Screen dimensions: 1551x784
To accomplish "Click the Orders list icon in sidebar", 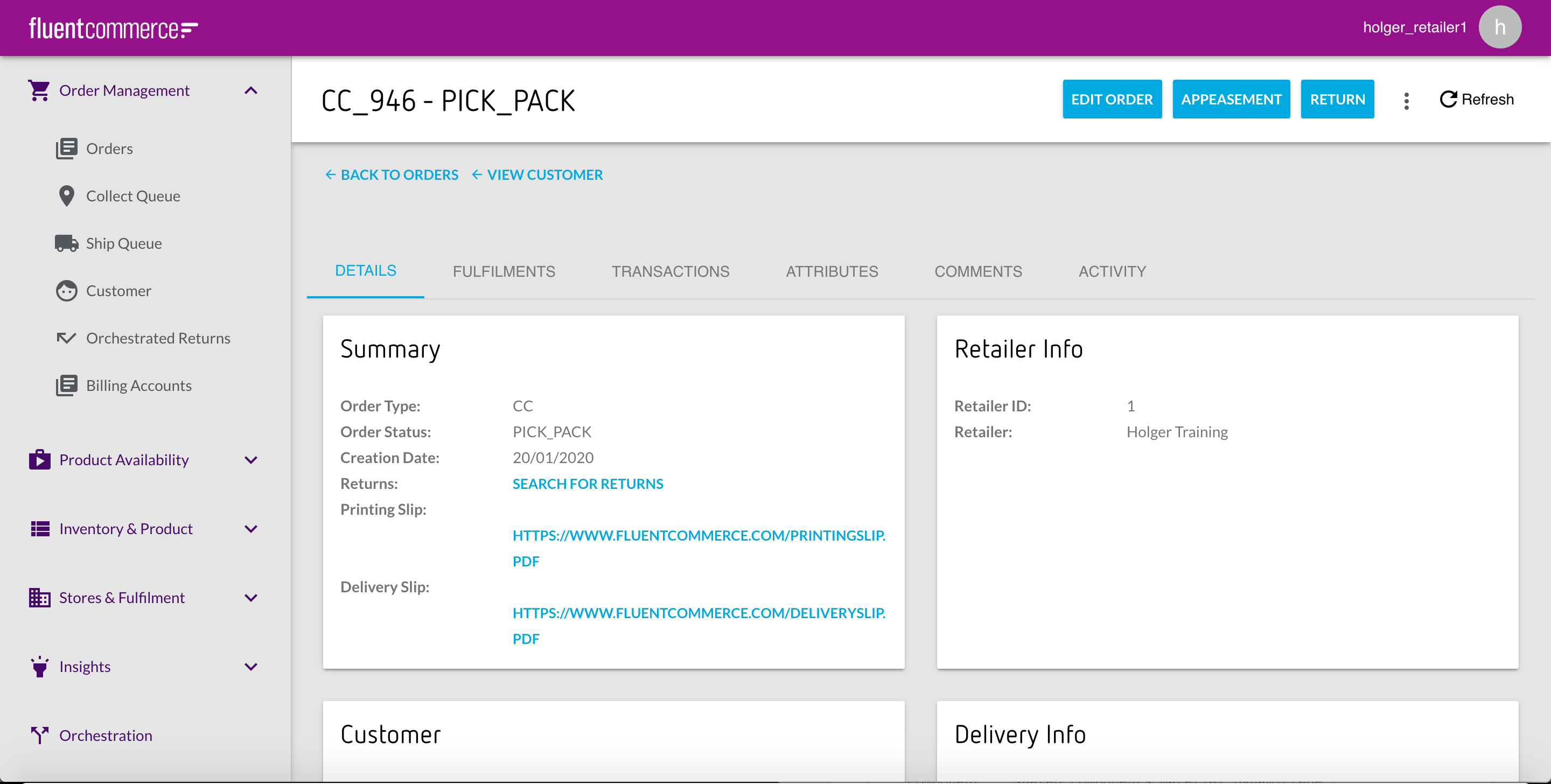I will (66, 149).
